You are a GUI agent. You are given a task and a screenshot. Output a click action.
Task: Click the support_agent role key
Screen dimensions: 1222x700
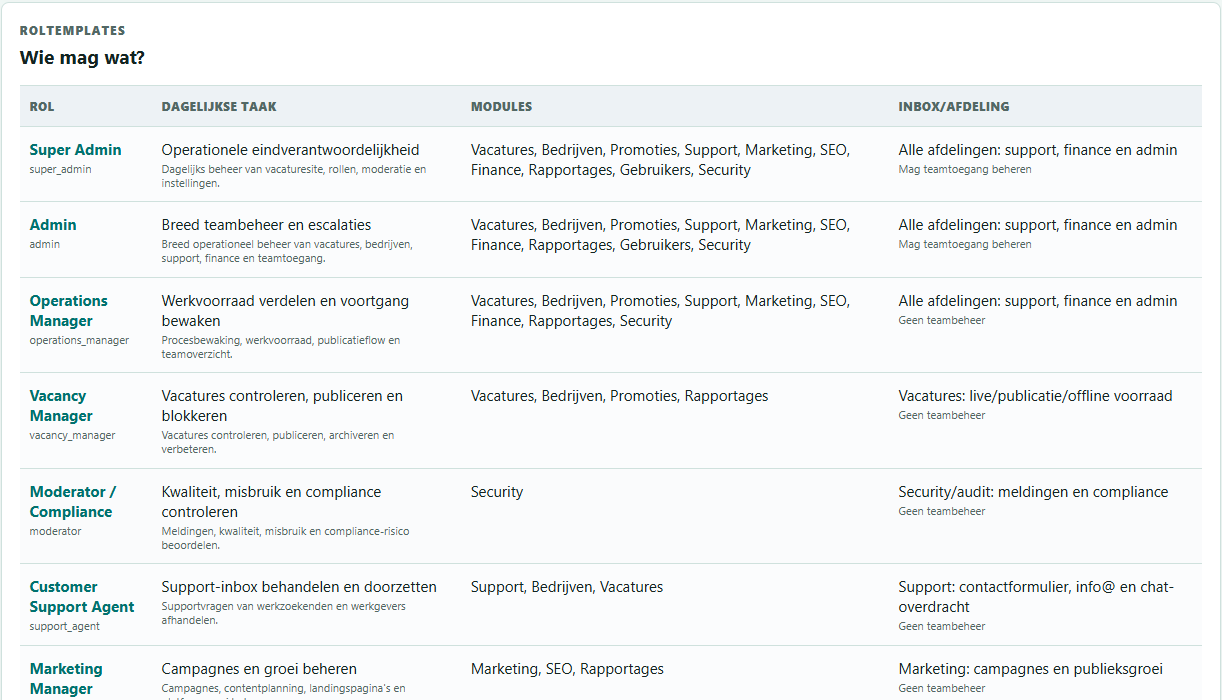pos(65,626)
